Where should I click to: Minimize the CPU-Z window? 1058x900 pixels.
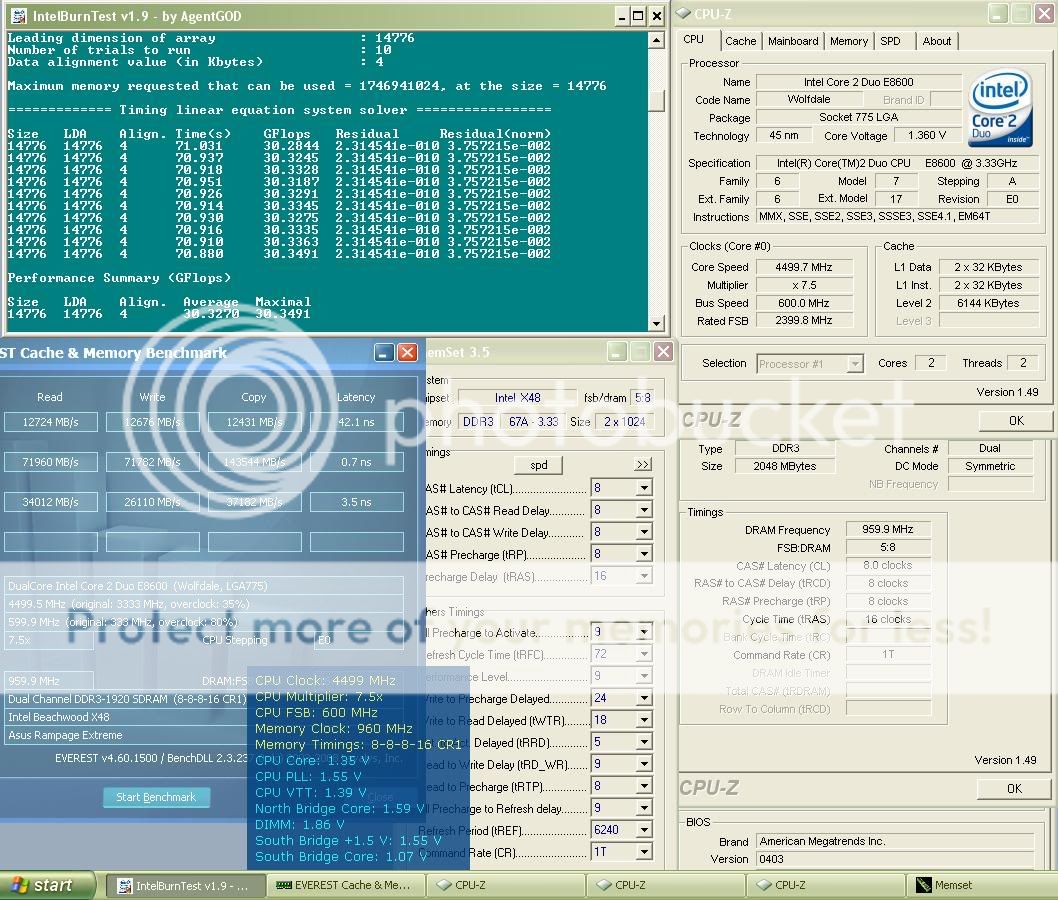pyautogui.click(x=998, y=13)
